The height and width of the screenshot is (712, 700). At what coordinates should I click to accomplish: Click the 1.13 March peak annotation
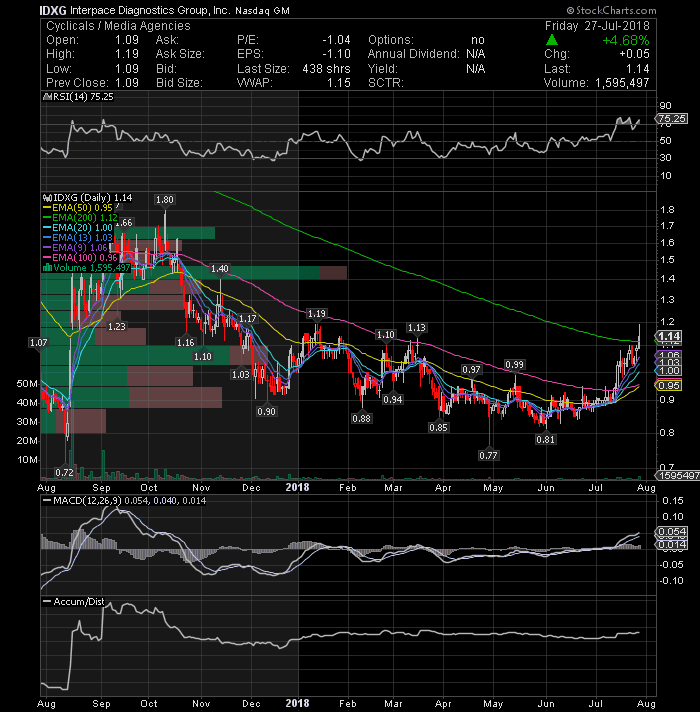point(417,328)
